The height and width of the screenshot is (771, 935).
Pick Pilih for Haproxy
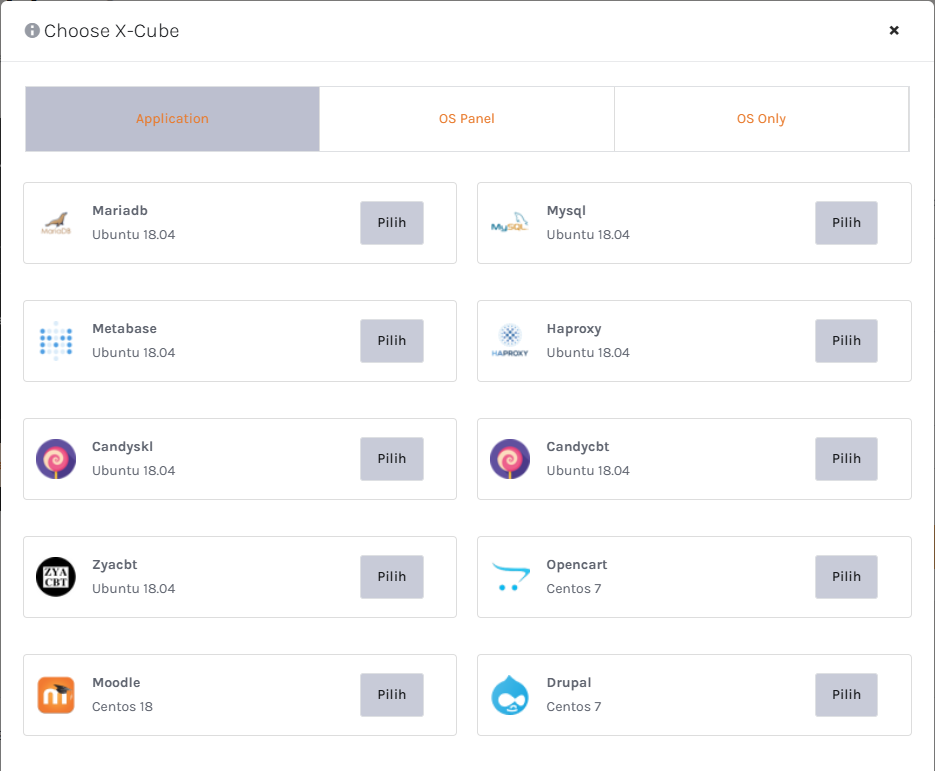click(x=846, y=340)
